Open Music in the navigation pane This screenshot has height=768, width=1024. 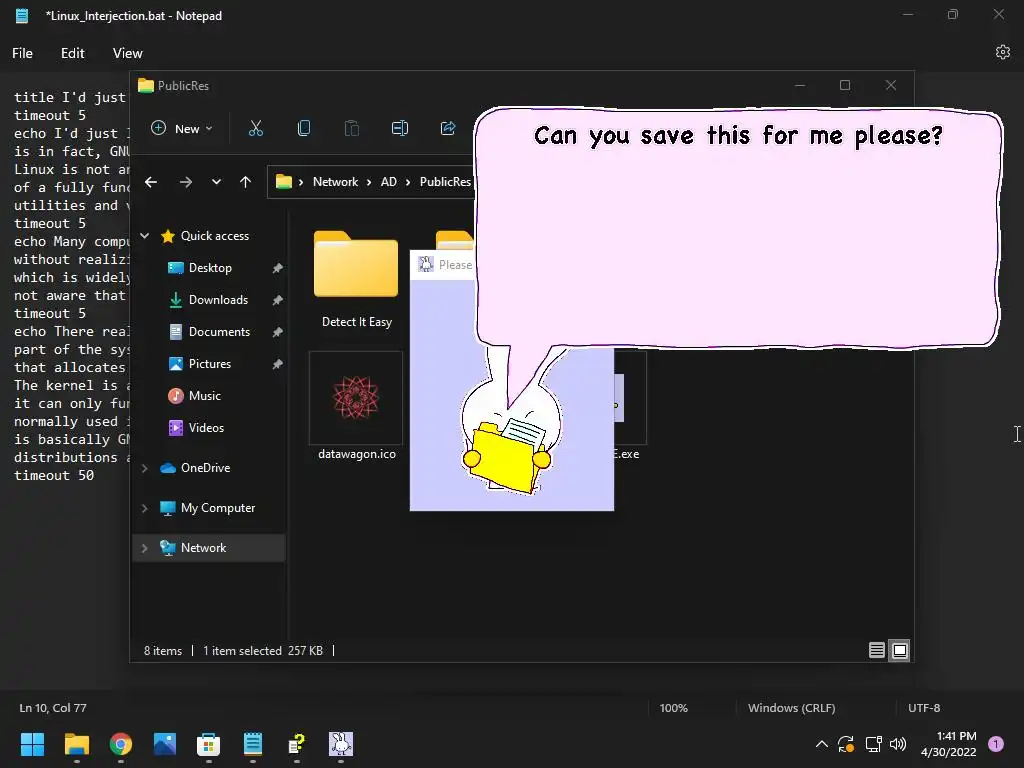(x=204, y=396)
